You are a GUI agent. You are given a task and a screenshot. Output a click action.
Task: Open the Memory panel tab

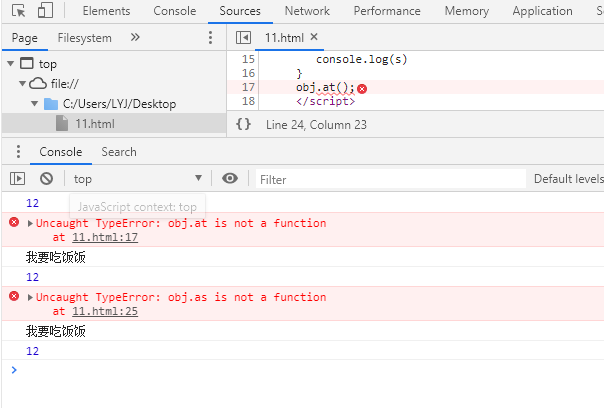pyautogui.click(x=466, y=11)
